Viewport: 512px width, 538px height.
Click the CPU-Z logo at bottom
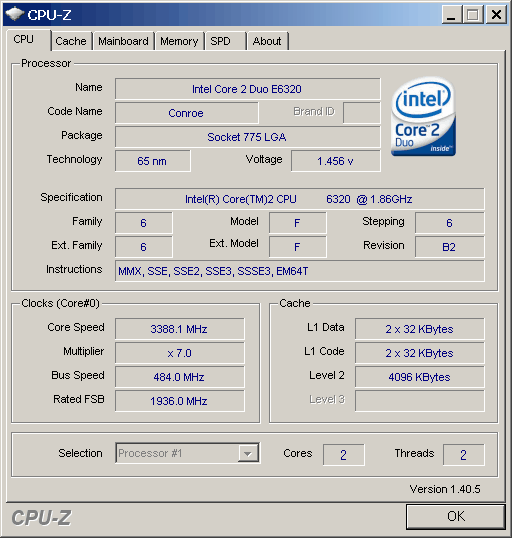tap(42, 518)
